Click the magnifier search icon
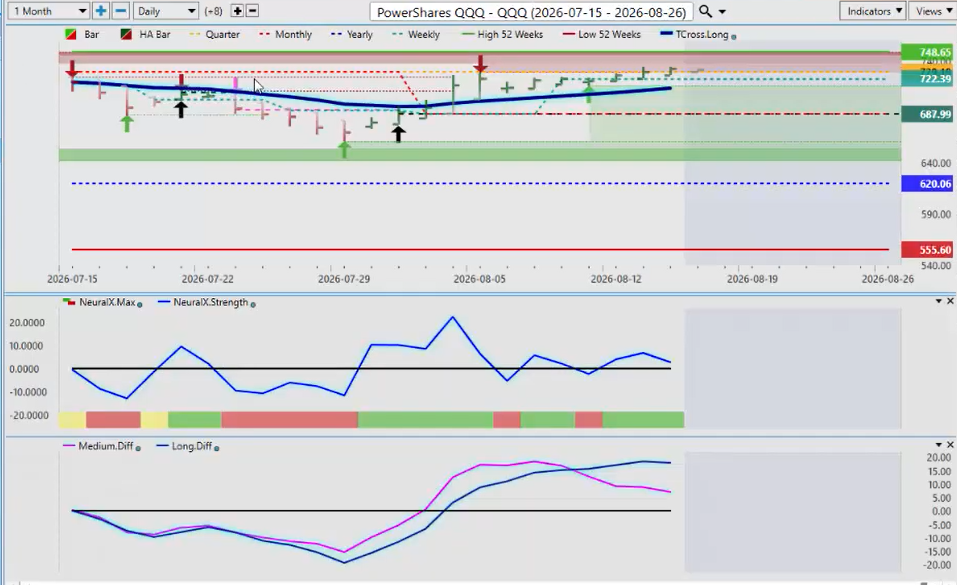The width and height of the screenshot is (957, 585). pyautogui.click(x=705, y=11)
